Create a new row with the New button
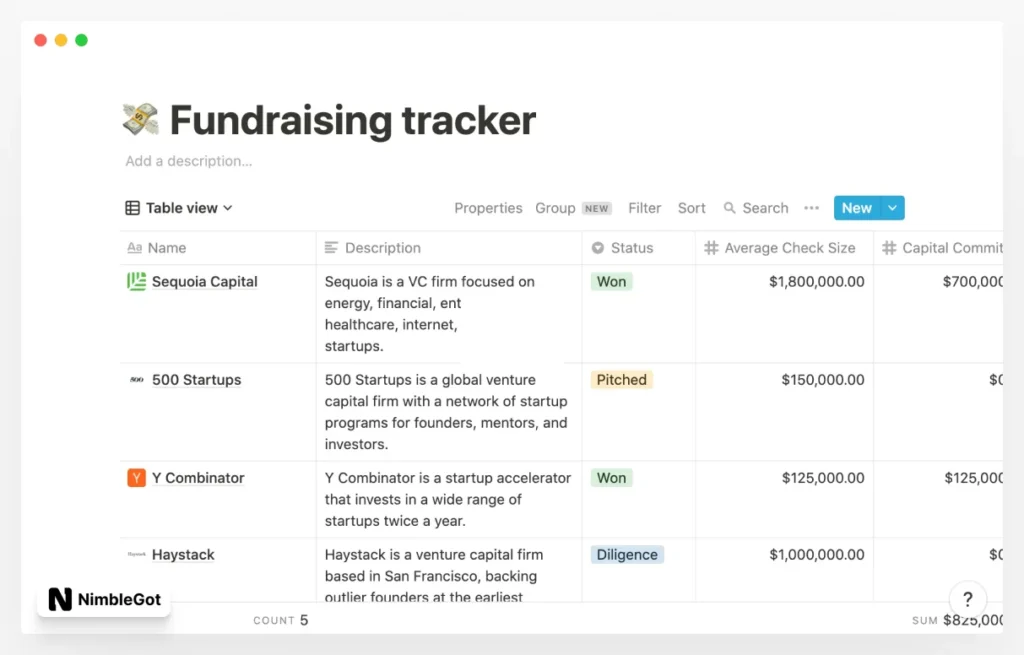Screen dimensions: 1024x655 [x=857, y=207]
